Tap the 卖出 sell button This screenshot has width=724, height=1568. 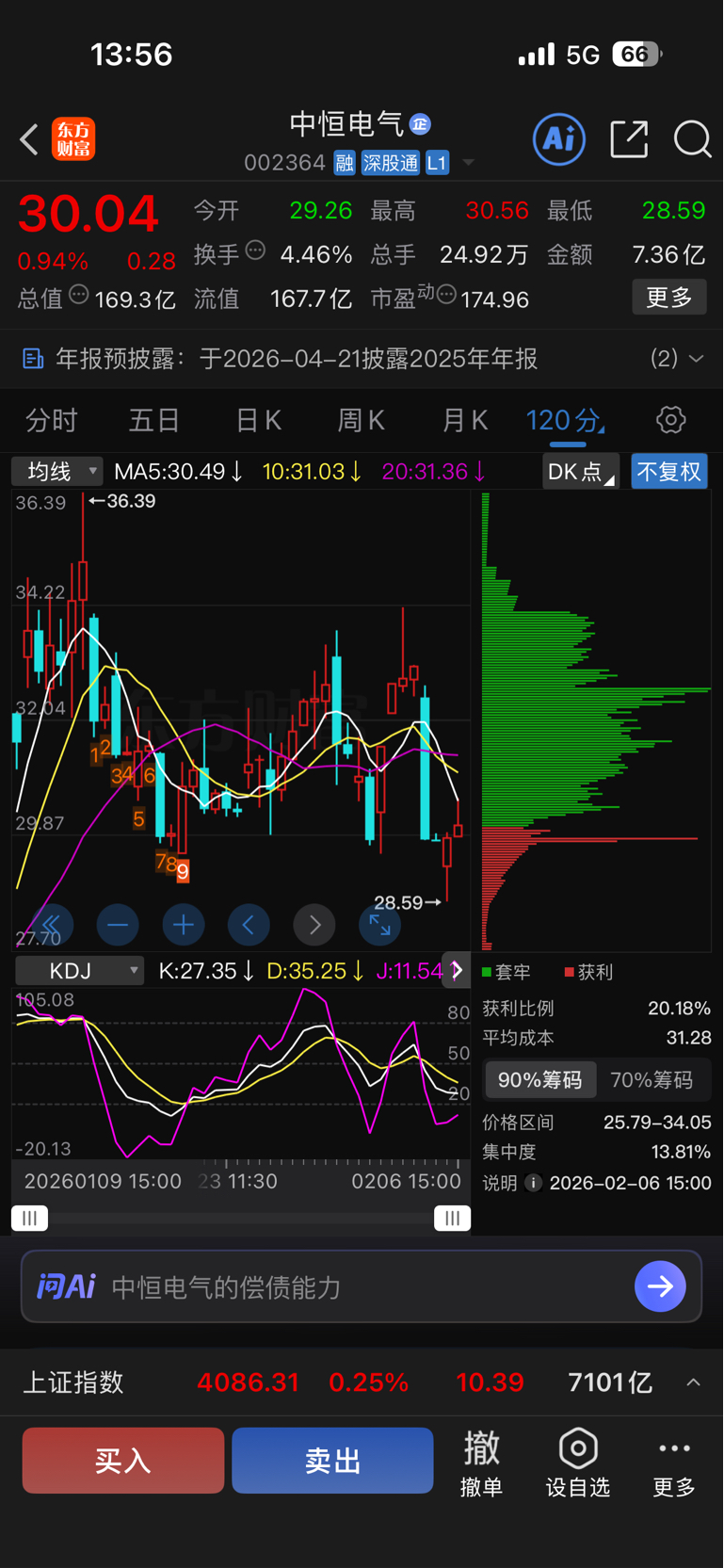point(332,1461)
